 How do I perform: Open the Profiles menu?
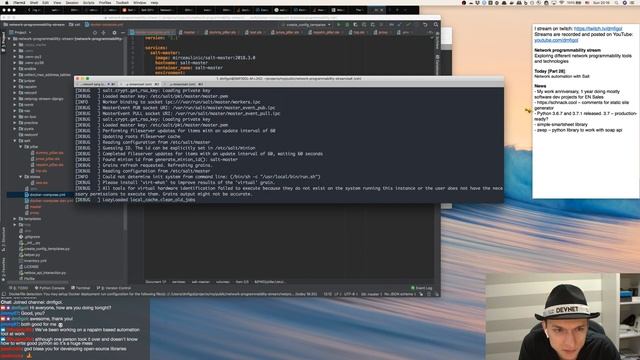[x=105, y=2]
